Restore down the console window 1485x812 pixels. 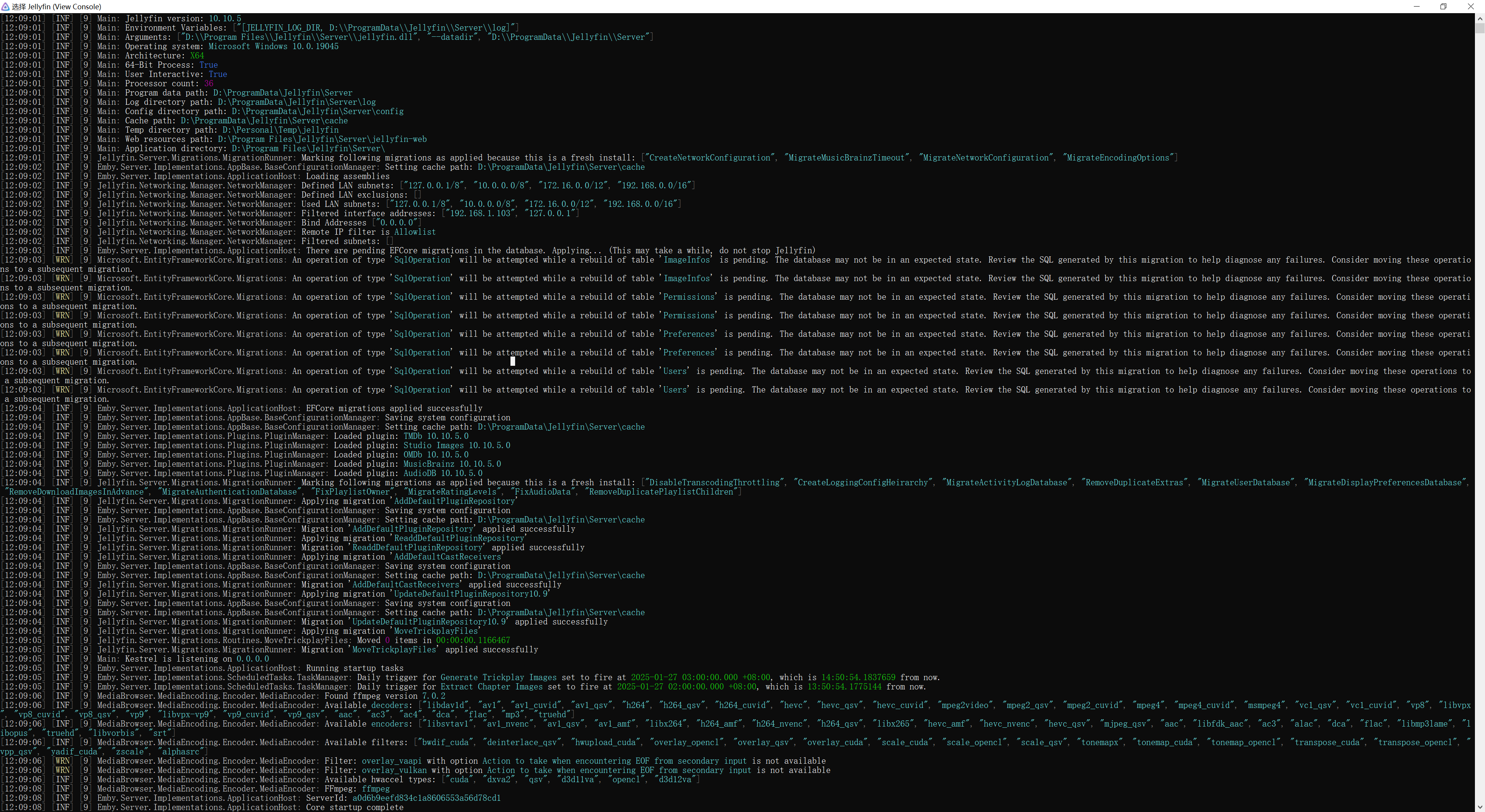click(x=1443, y=6)
